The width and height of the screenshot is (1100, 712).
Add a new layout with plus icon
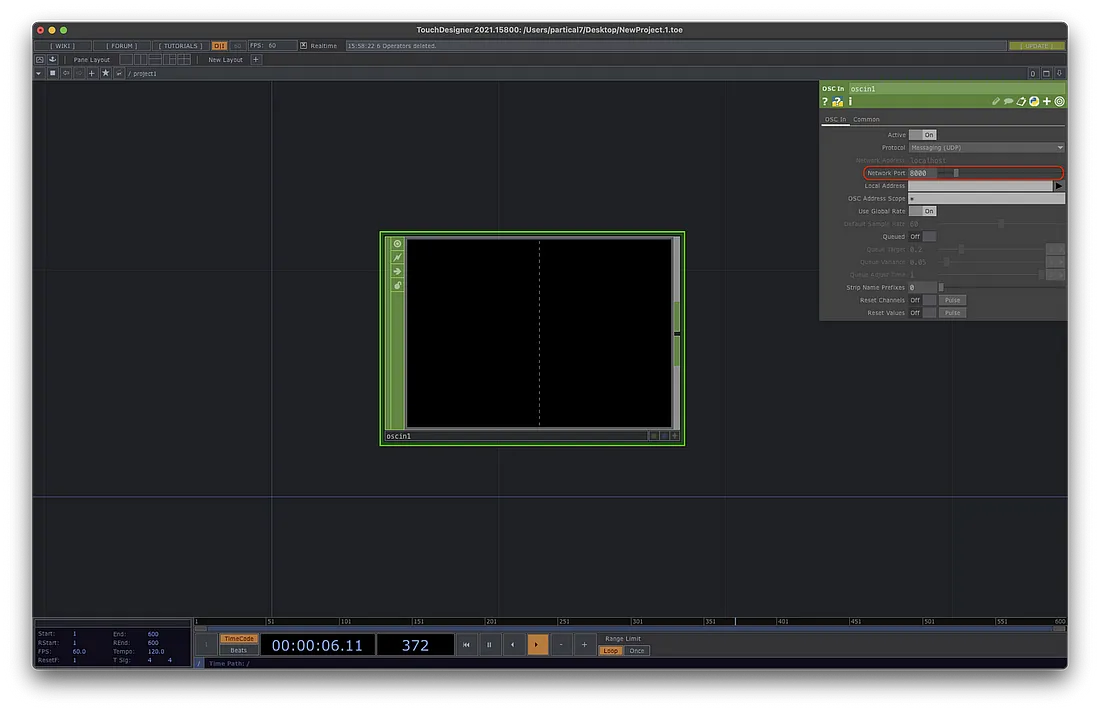(x=255, y=60)
